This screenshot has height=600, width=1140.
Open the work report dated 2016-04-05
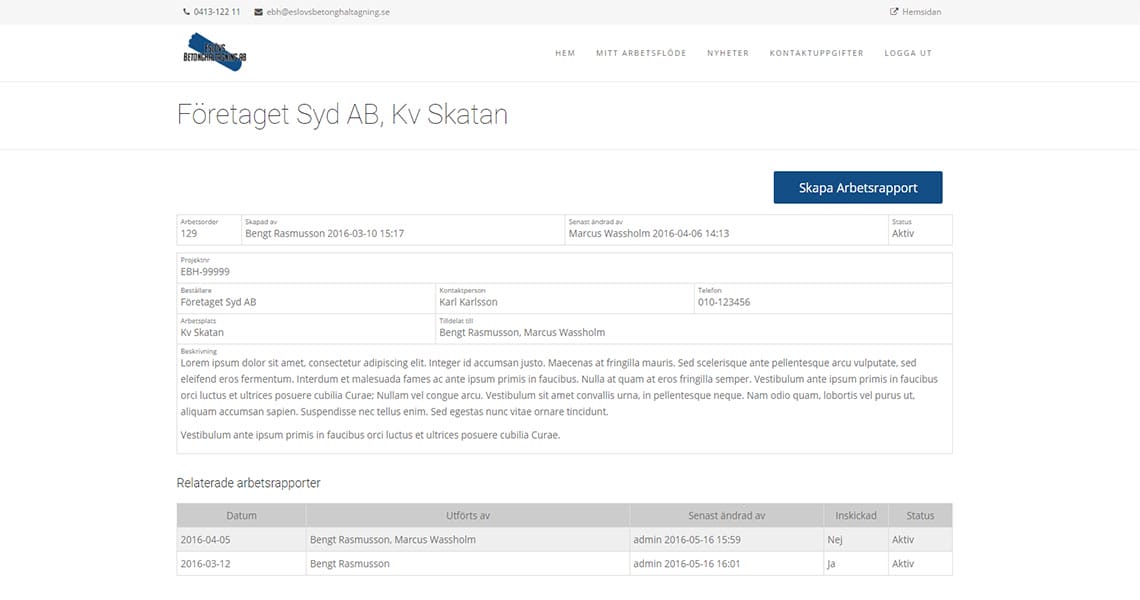[x=206, y=540]
